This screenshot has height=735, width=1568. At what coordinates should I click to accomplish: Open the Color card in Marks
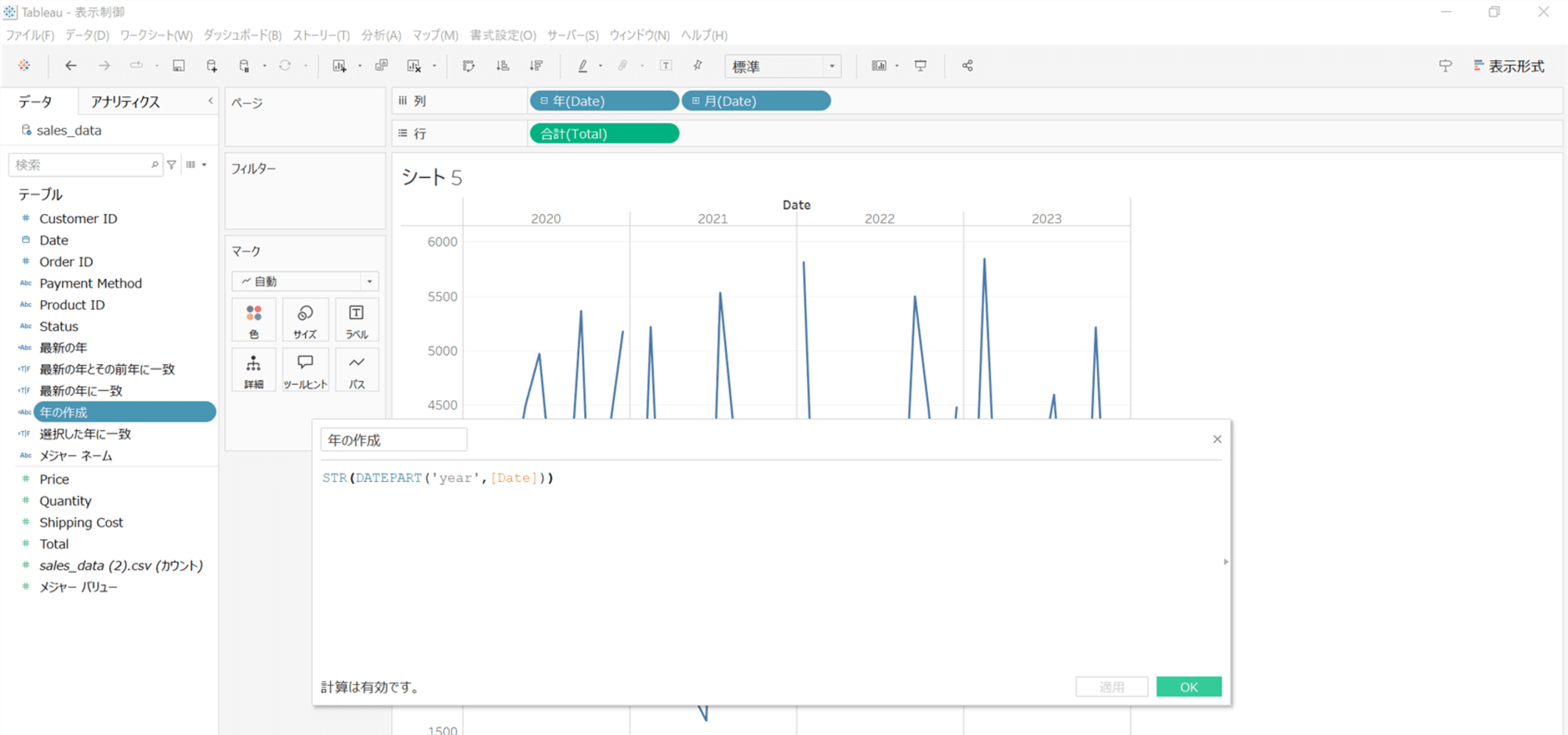tap(254, 320)
